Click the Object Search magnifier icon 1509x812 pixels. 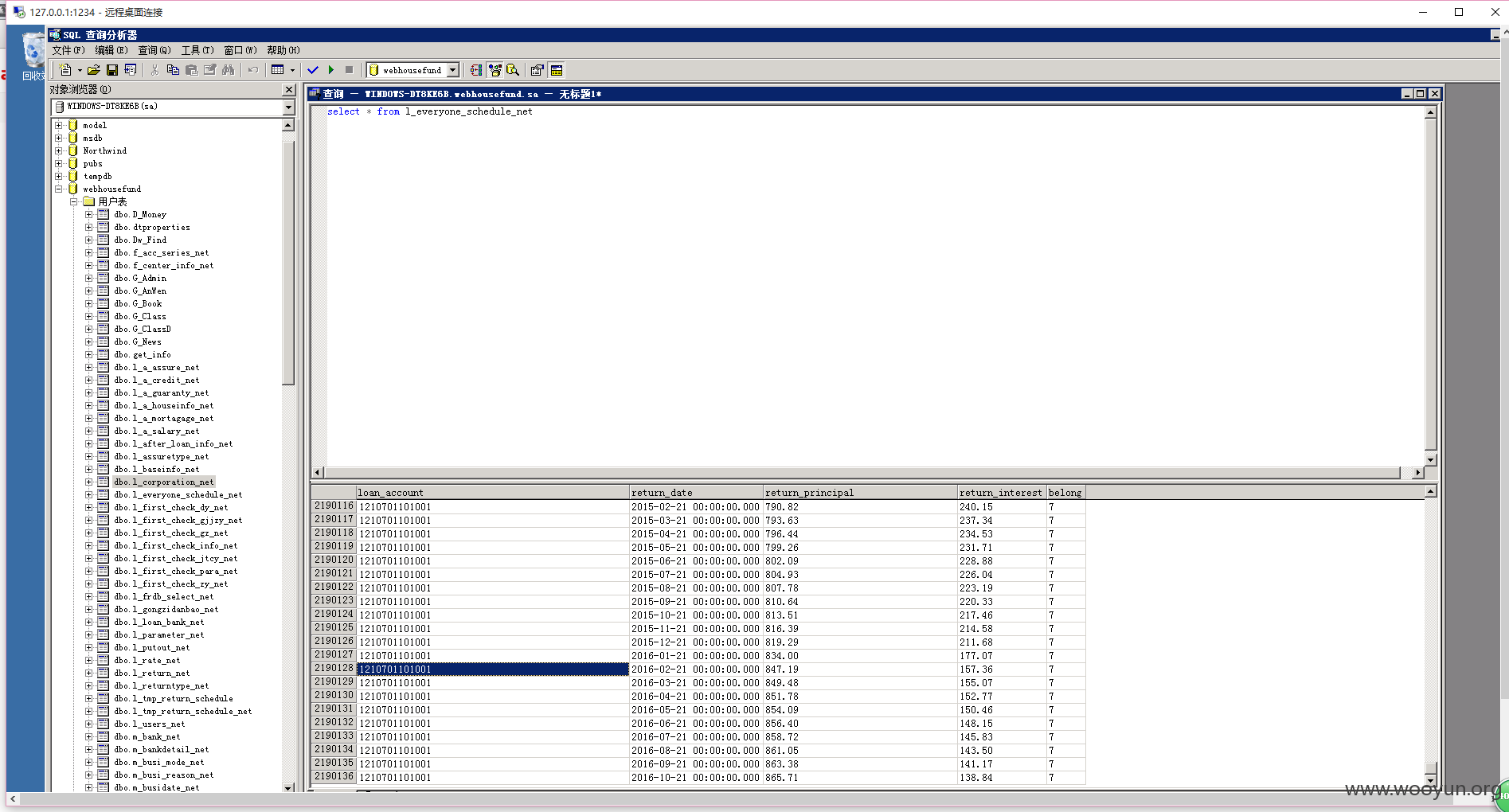(x=513, y=70)
